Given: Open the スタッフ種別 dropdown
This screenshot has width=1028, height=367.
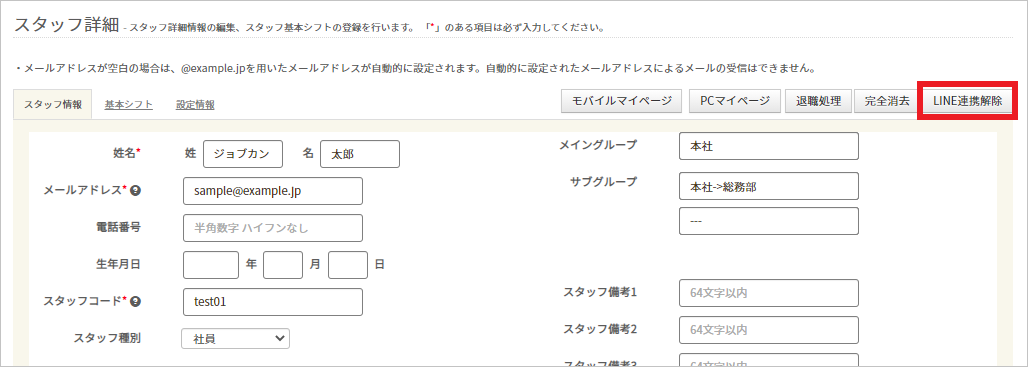Looking at the screenshot, I should [x=235, y=338].
